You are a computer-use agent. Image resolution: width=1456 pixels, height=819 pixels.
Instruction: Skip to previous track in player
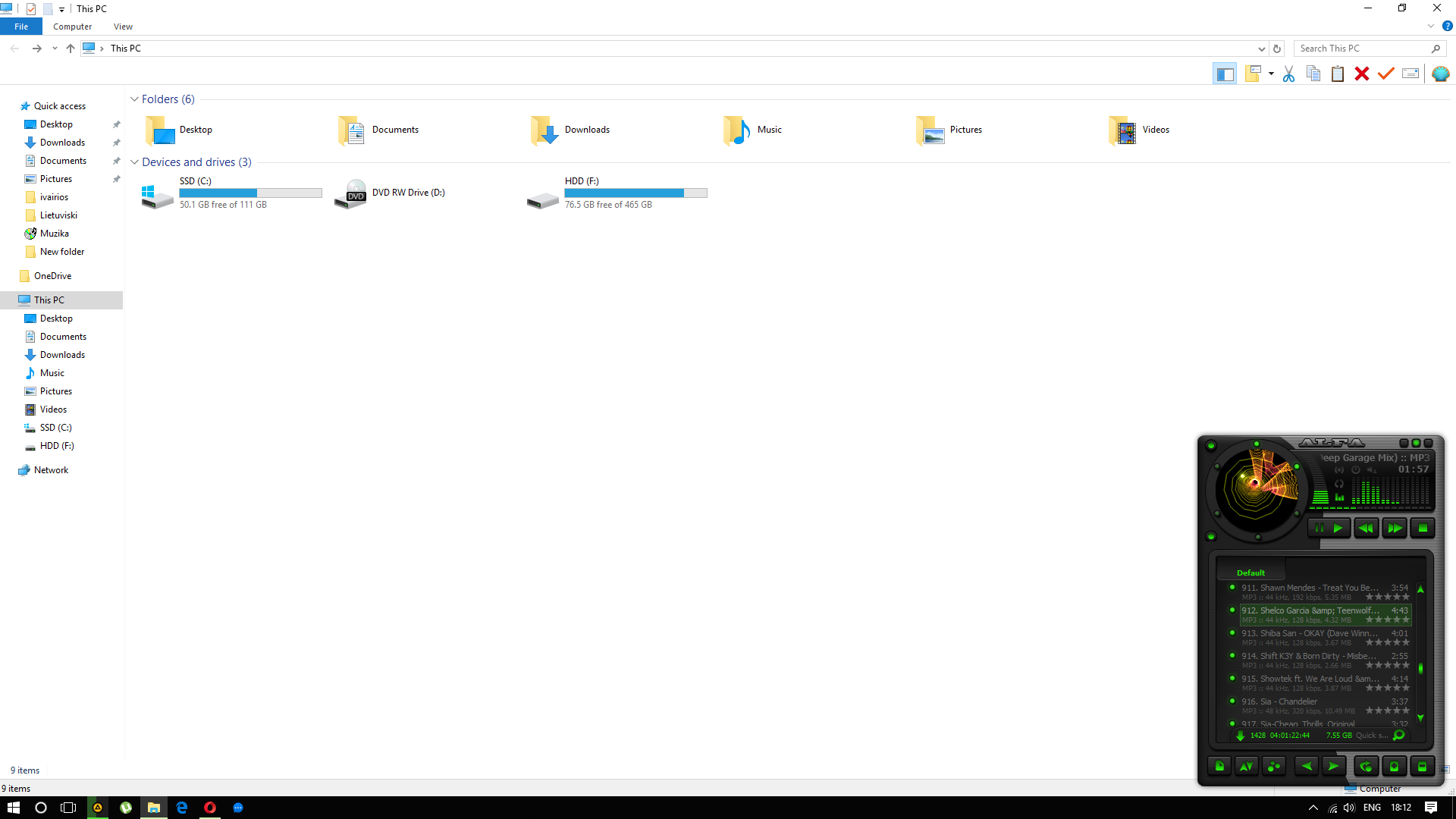(1366, 529)
